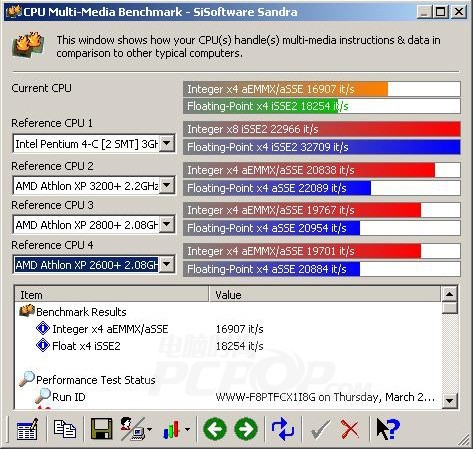Select the AMD Athlon XP 3200+ combo box
Screen dimensions: 474x449
point(94,185)
